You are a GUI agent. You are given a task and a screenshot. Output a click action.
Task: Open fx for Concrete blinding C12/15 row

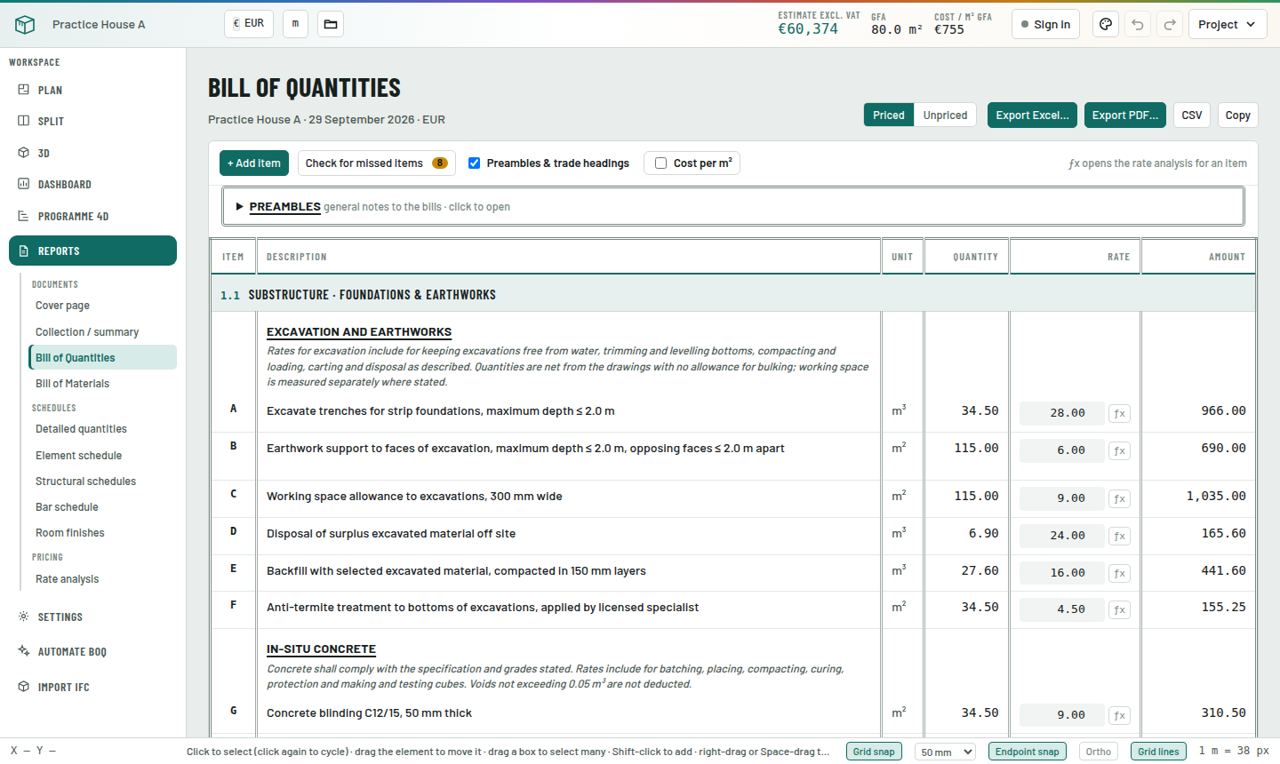click(x=1119, y=715)
